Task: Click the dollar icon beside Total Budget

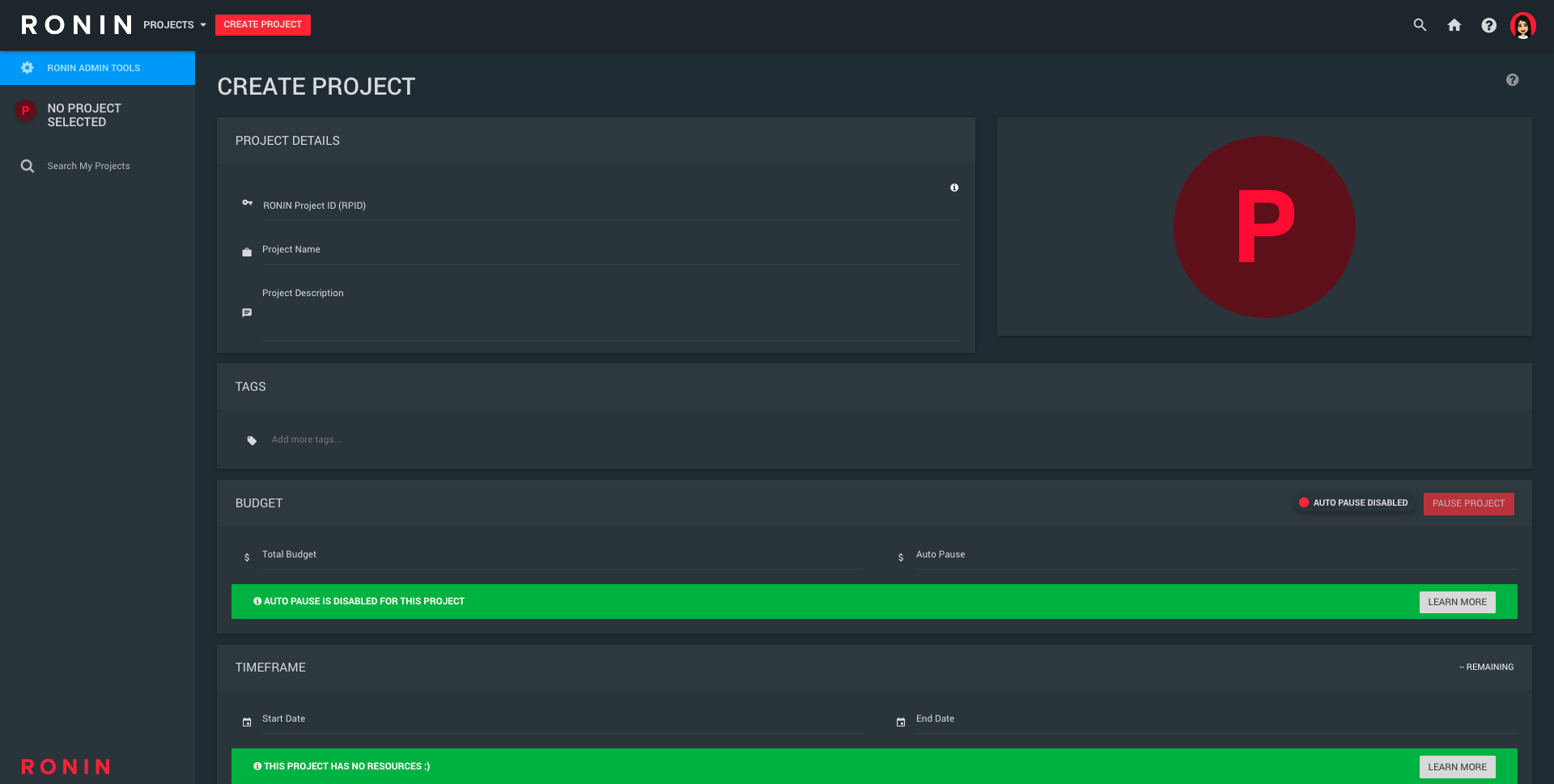Action: [x=247, y=557]
